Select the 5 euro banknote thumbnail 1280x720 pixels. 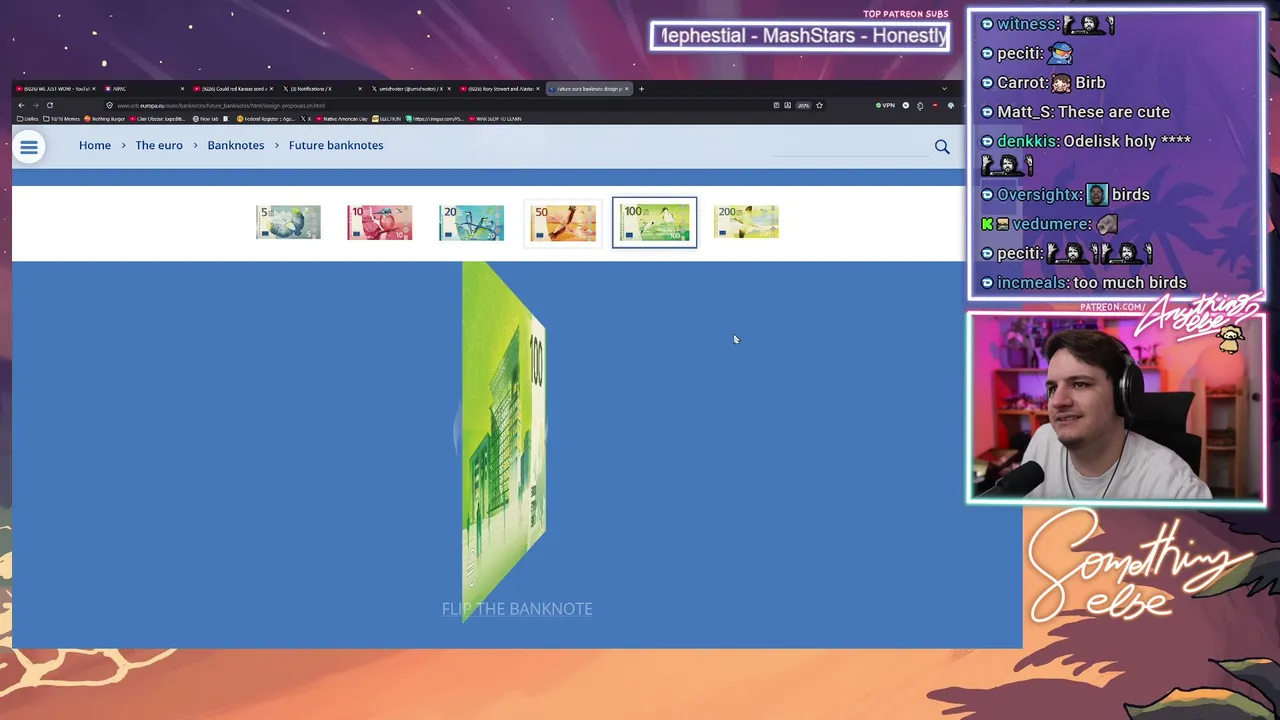click(x=288, y=222)
